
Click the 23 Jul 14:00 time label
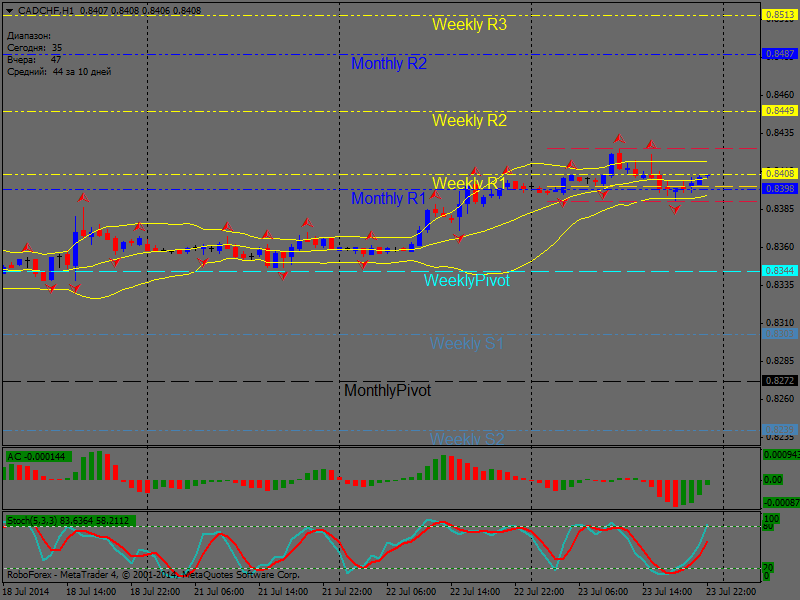666,591
